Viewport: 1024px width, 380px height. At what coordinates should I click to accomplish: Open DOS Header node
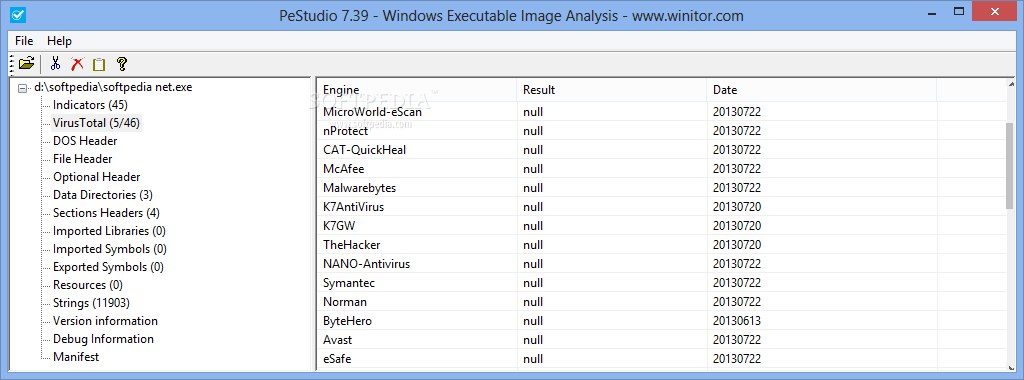pos(85,140)
